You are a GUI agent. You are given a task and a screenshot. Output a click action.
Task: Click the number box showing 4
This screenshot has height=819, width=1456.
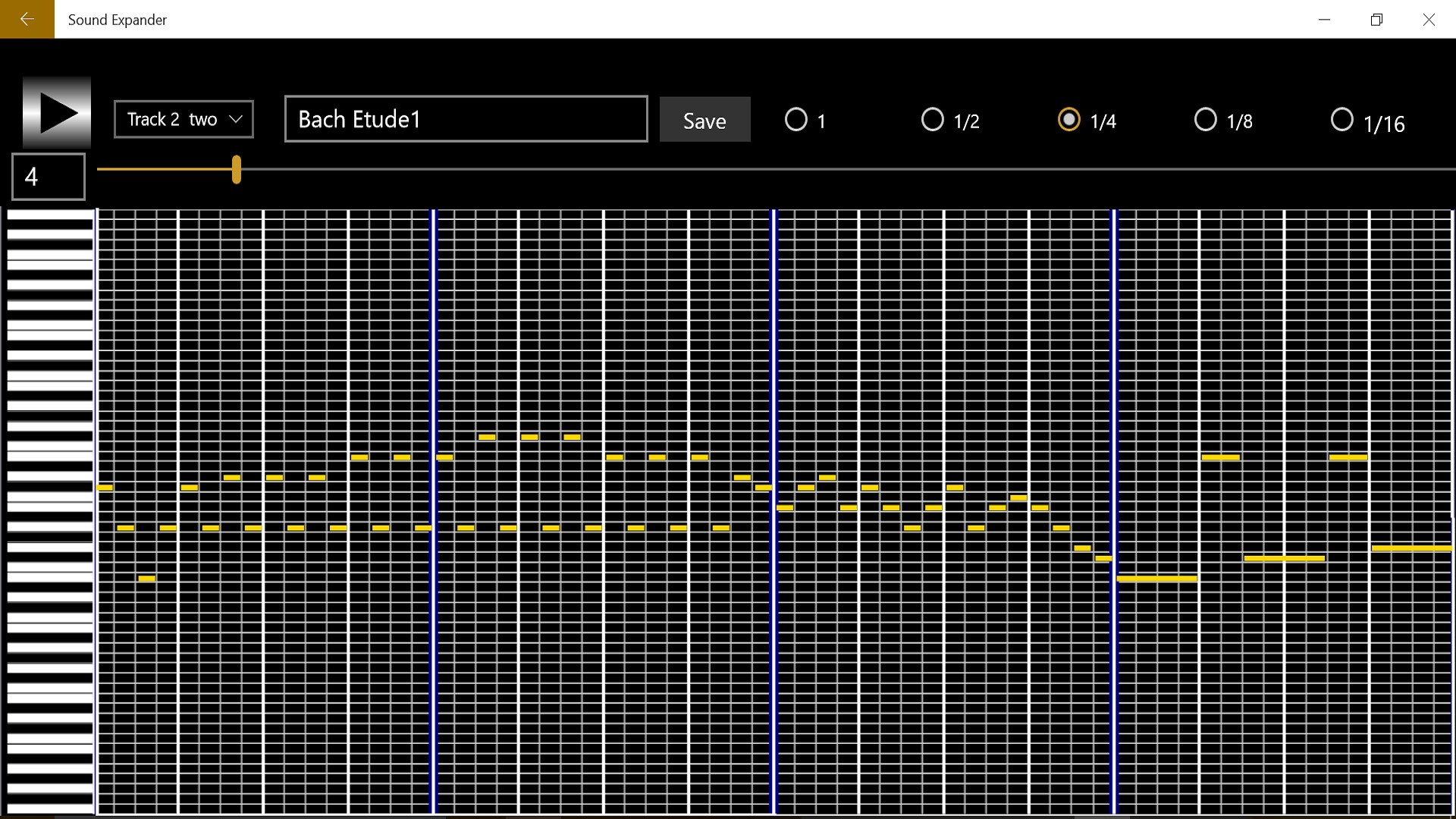pyautogui.click(x=49, y=177)
